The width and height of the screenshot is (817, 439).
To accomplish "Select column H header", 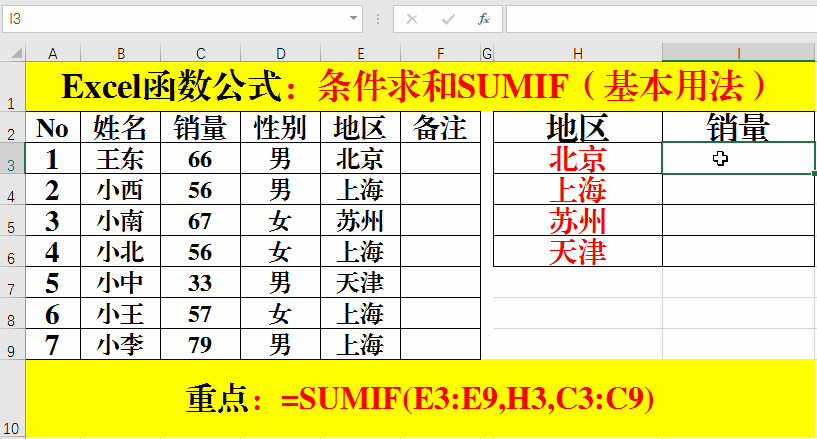I will pos(578,53).
